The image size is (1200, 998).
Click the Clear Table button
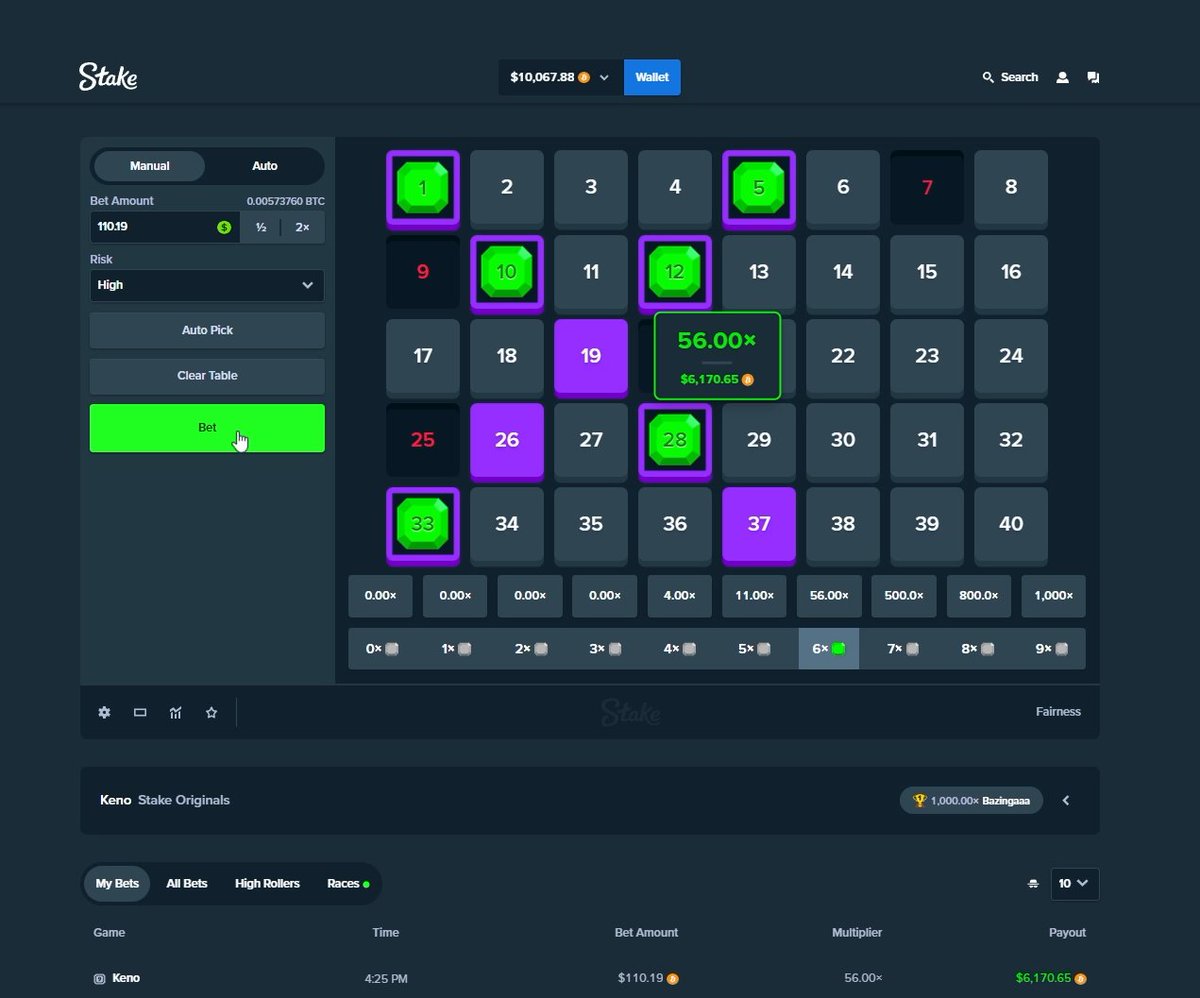pos(207,376)
